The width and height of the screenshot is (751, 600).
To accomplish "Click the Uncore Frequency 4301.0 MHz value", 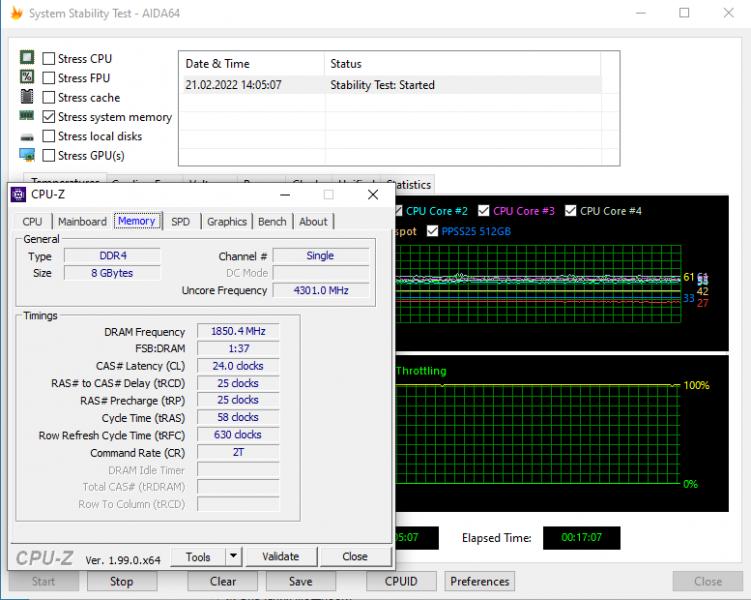I will pos(321,290).
